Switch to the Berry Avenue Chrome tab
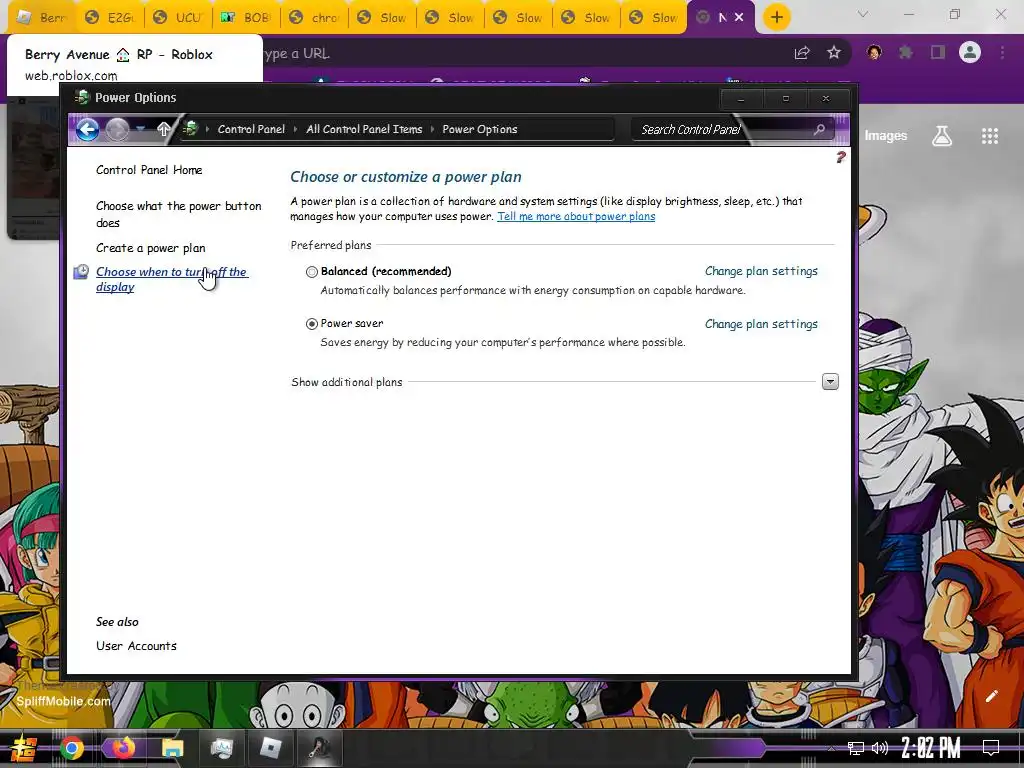This screenshot has width=1024, height=768. [42, 18]
